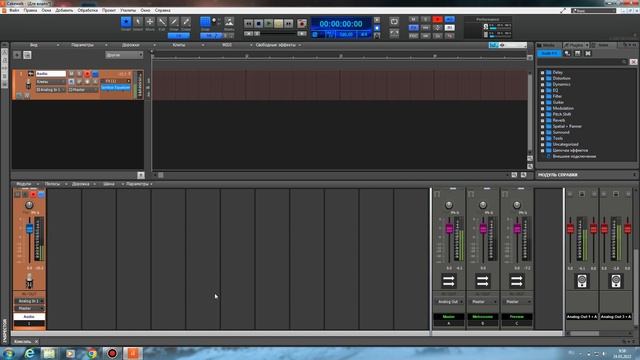This screenshot has width=640, height=360.
Task: Toggle the Snap to grid module
Action: point(205,22)
